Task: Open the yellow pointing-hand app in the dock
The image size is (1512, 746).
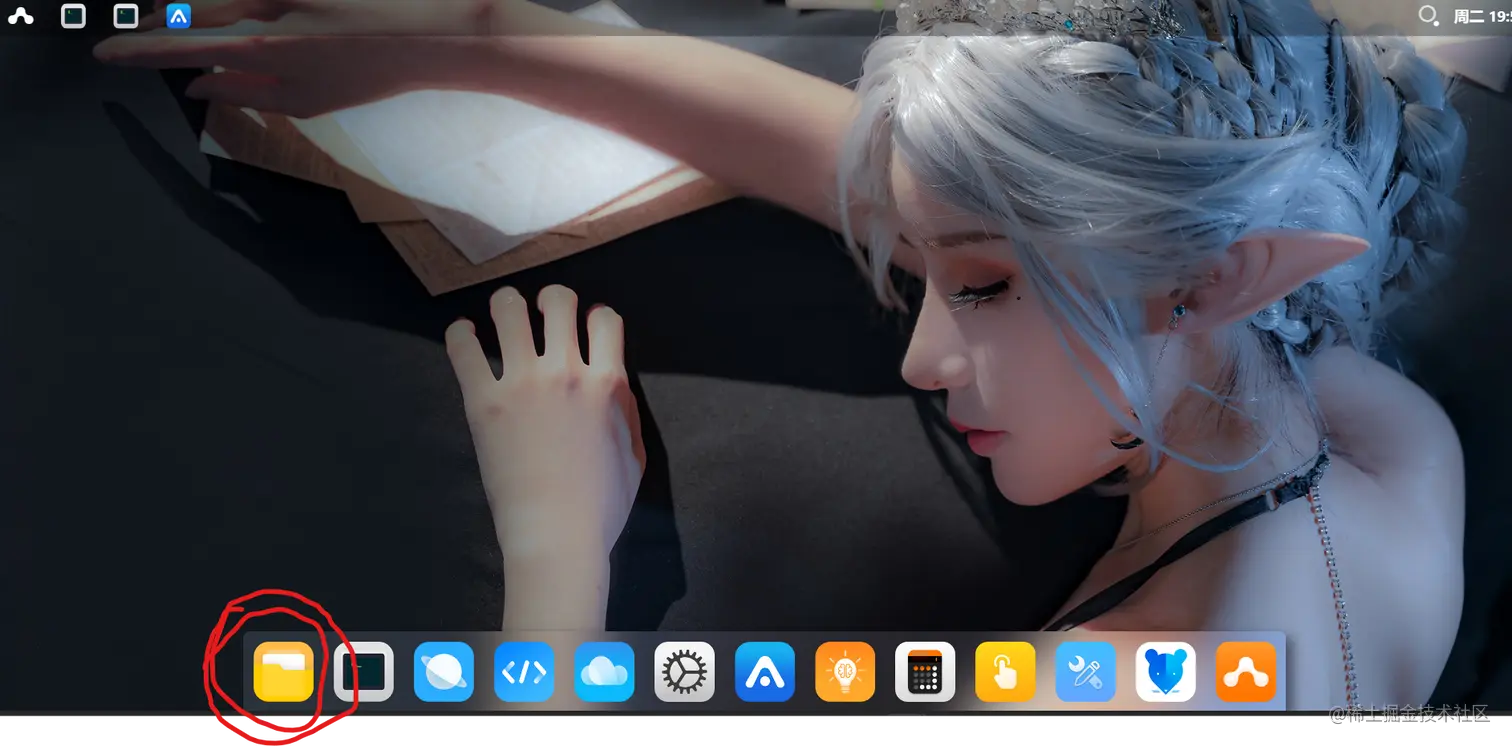Action: click(x=1005, y=671)
